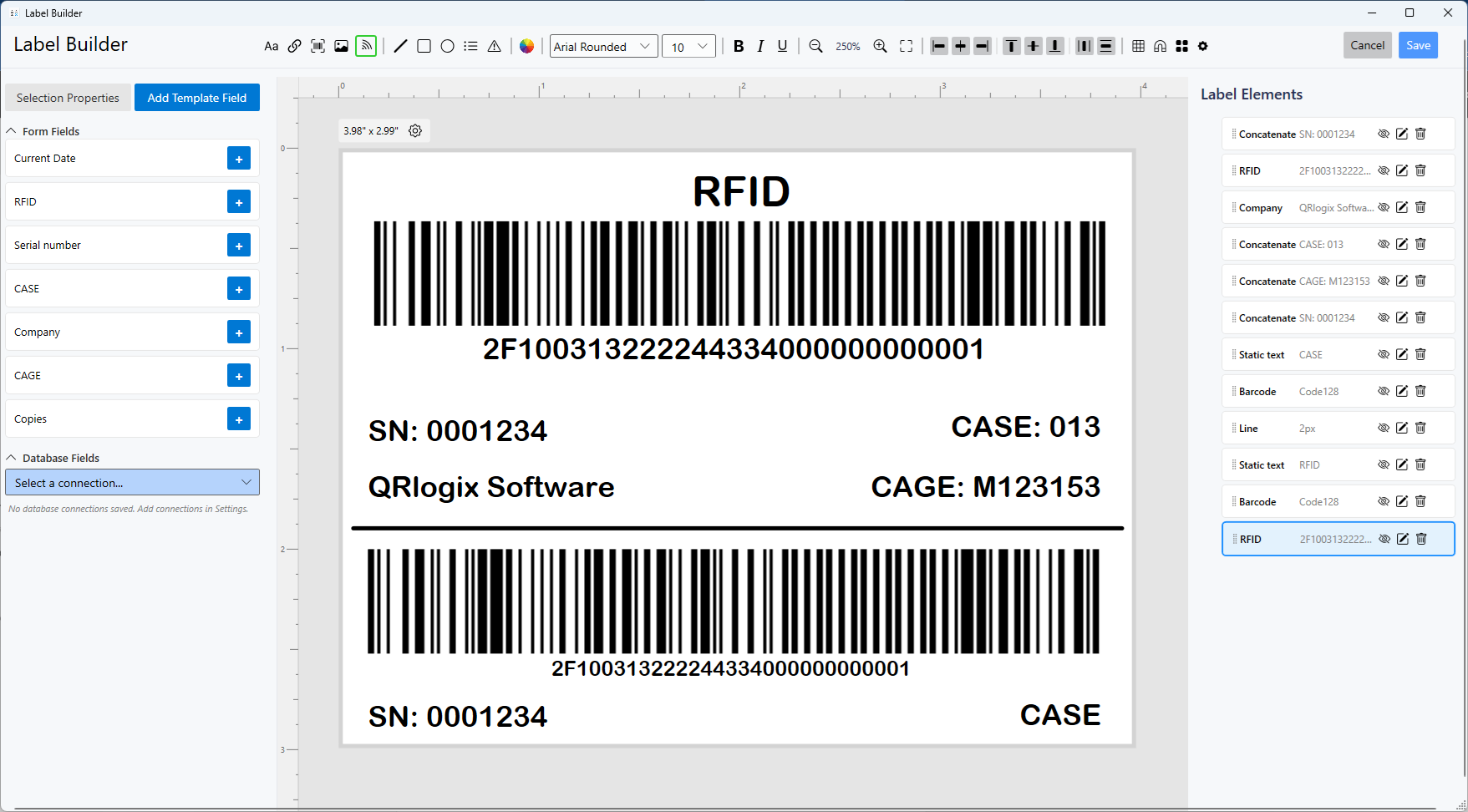This screenshot has height=812, width=1468.
Task: Select the RFID tool icon
Action: point(366,46)
